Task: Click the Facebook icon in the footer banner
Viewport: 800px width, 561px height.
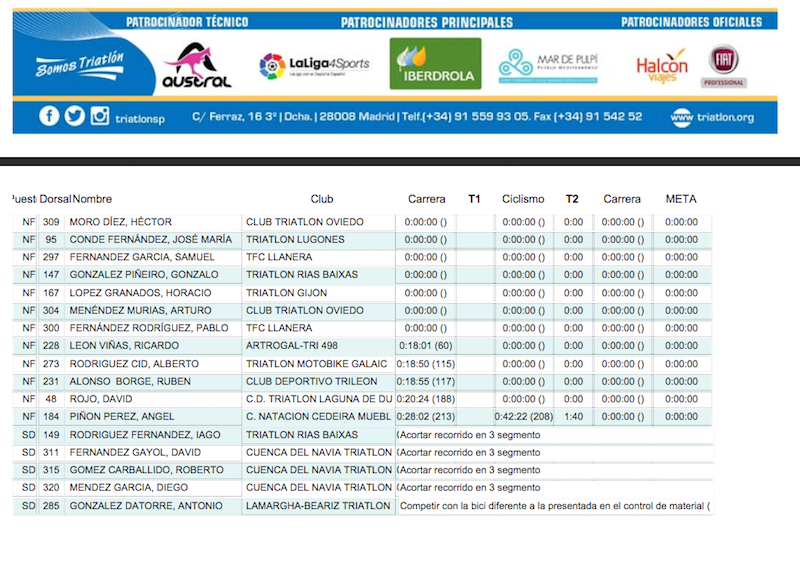Action: point(49,116)
